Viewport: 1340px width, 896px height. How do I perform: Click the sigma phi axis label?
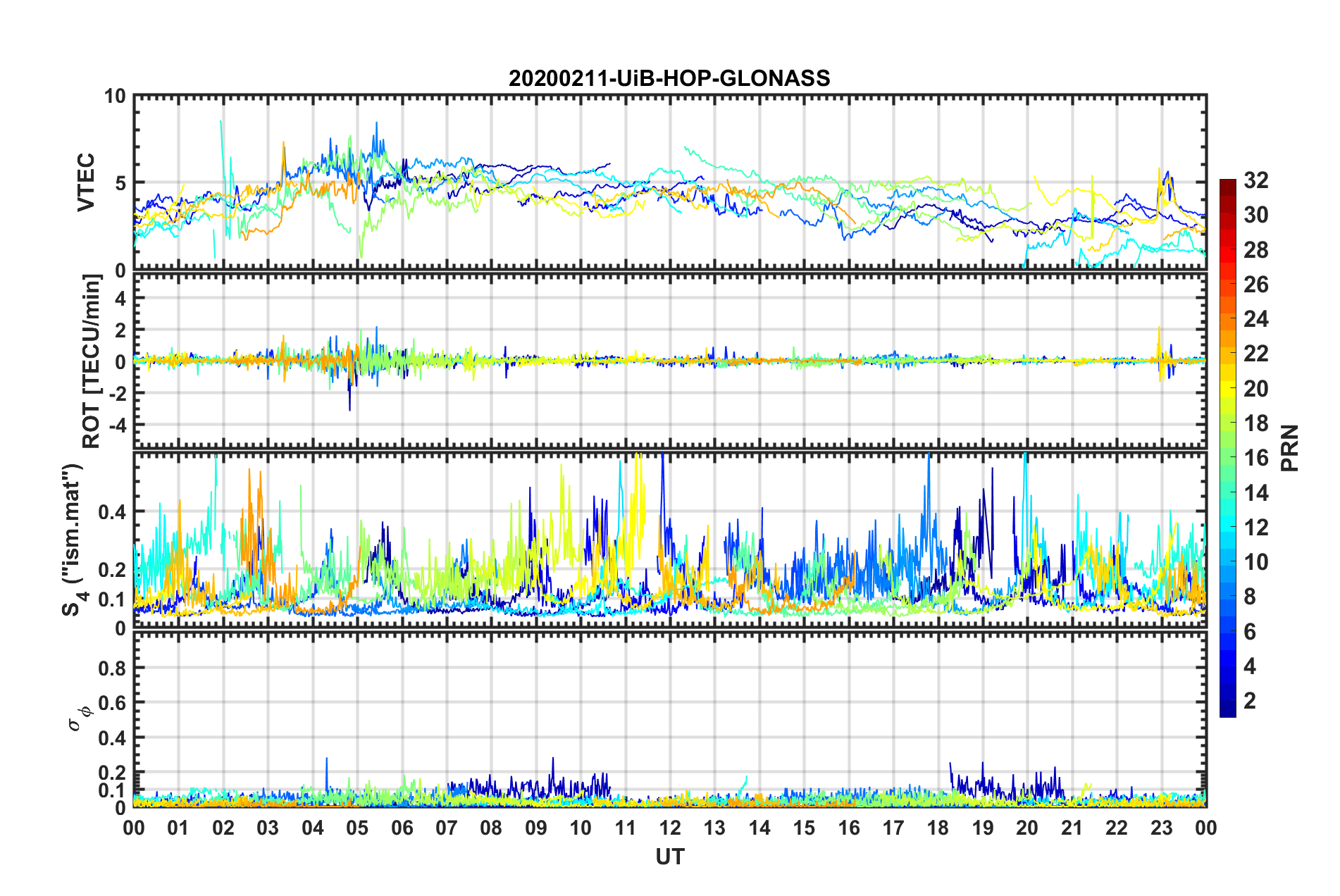(x=79, y=718)
